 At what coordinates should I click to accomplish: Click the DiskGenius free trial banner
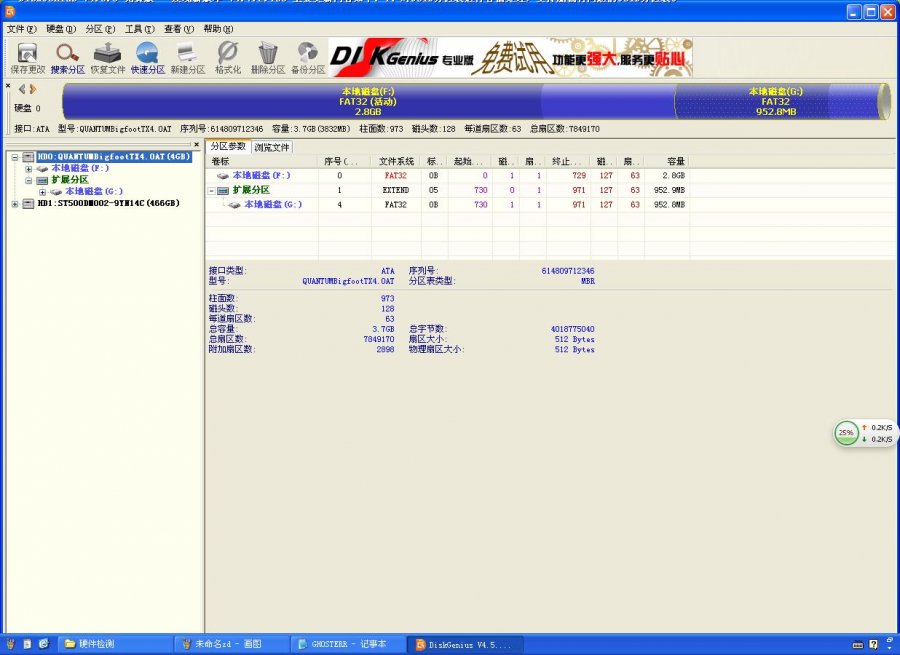[x=510, y=58]
